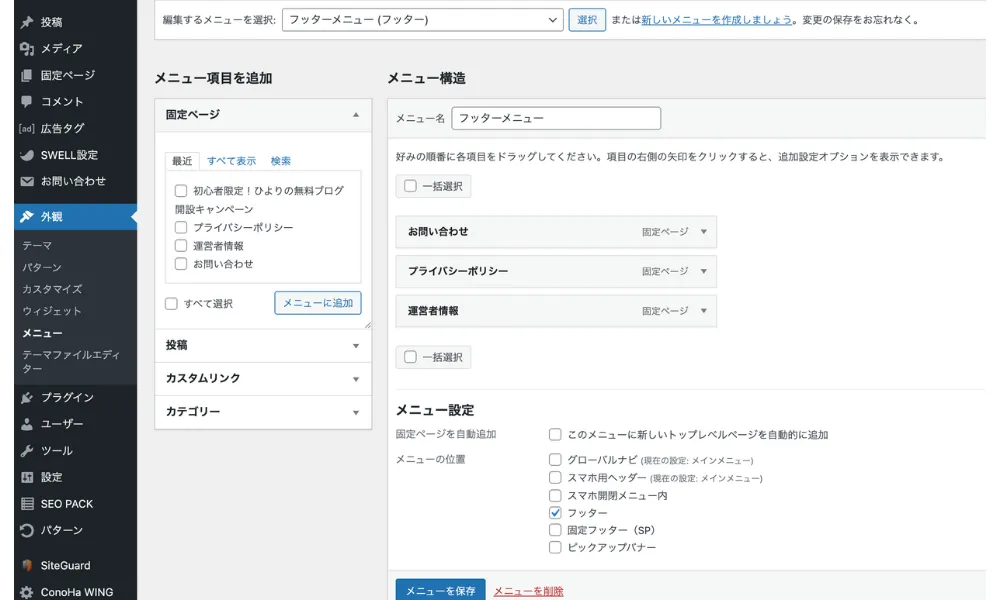1000x600 pixels.
Task: Open カスタマイズ in the 外観 submenu
Action: (x=52, y=289)
